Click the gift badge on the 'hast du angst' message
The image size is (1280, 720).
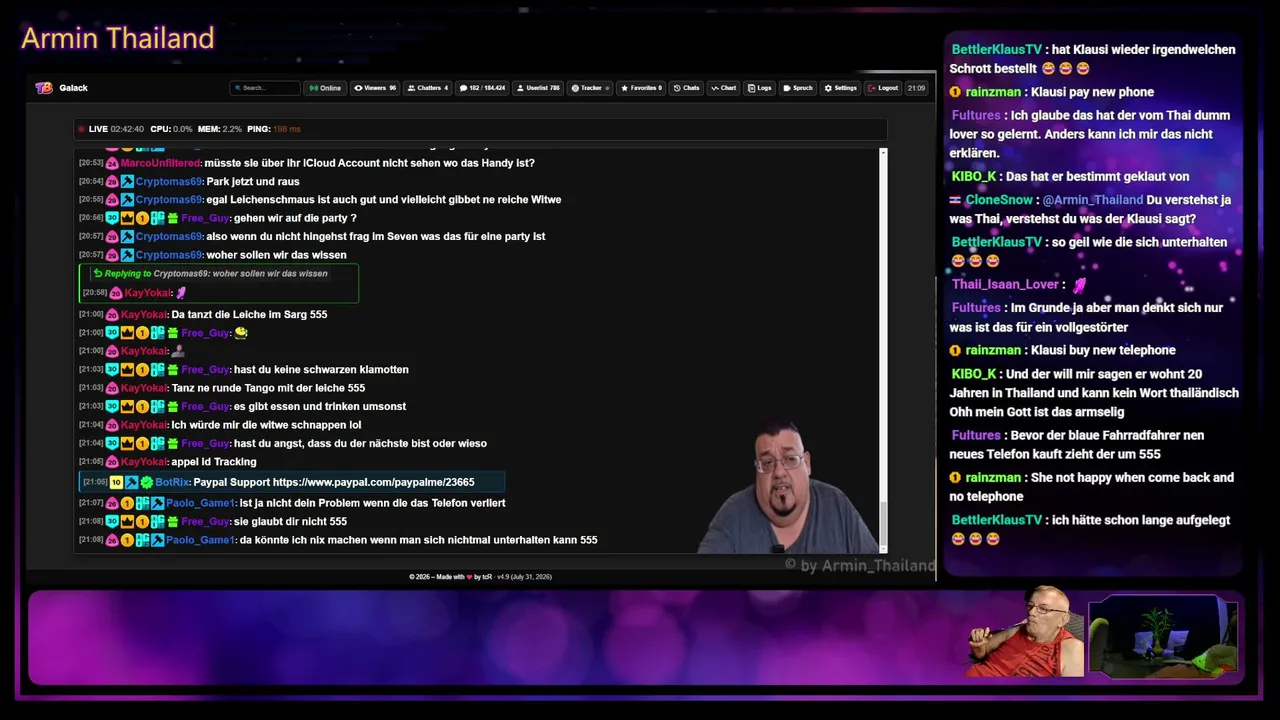point(172,444)
